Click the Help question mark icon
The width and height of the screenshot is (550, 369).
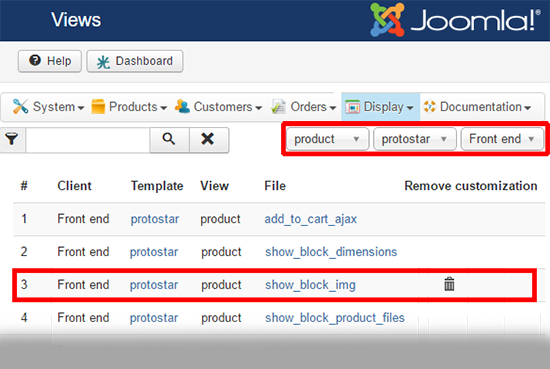click(x=35, y=60)
